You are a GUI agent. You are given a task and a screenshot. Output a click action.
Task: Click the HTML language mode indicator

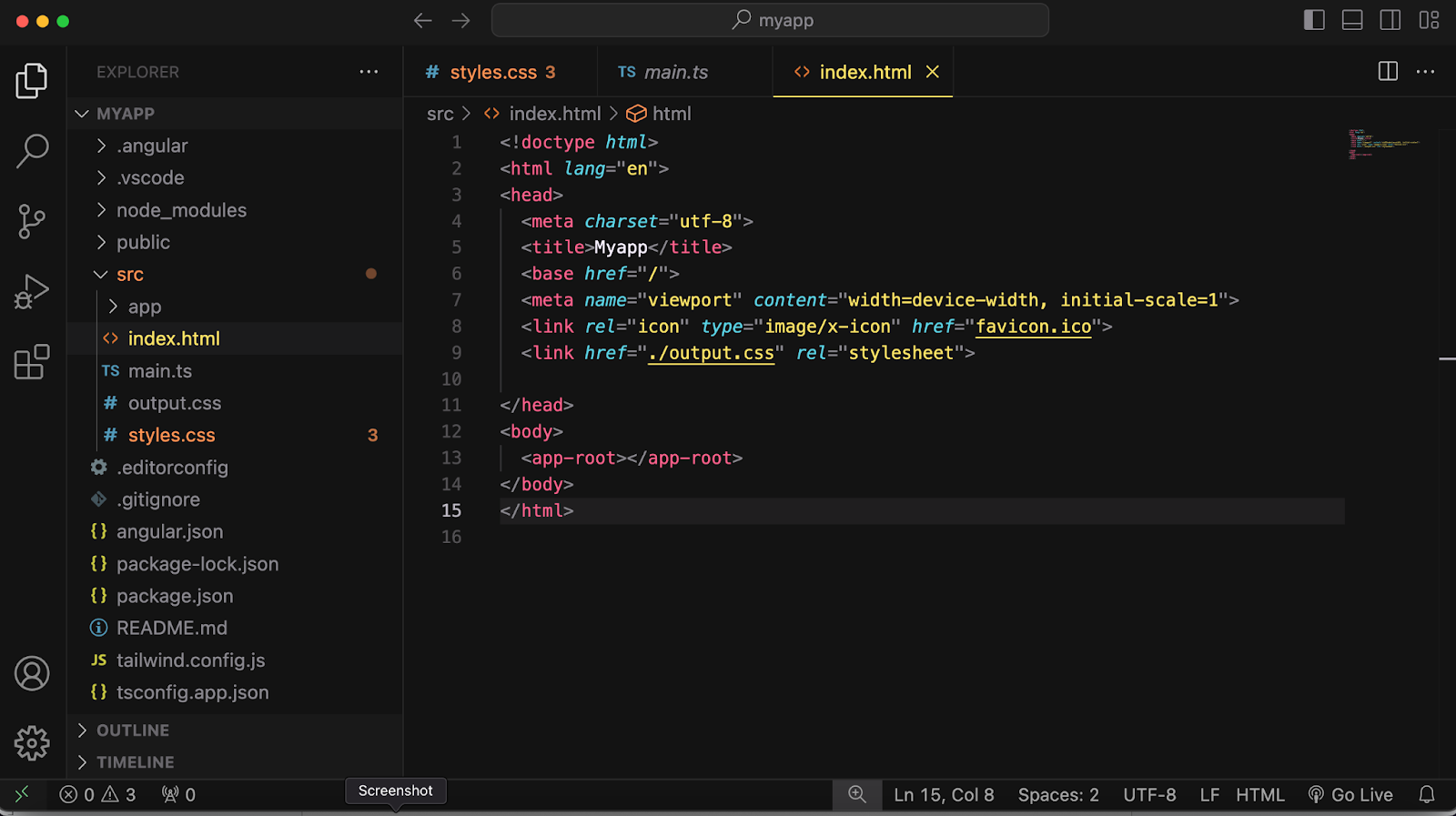(x=1259, y=794)
